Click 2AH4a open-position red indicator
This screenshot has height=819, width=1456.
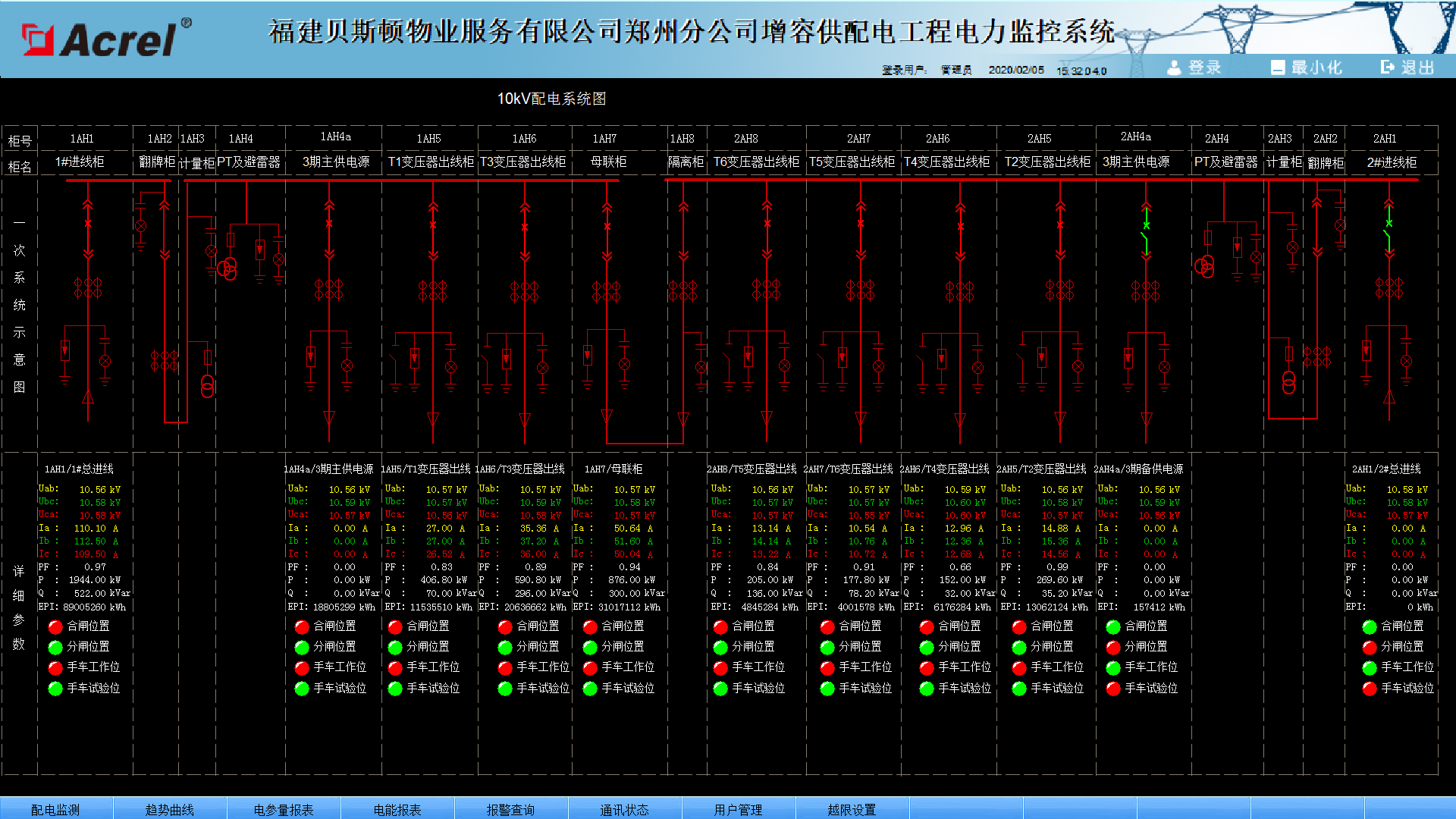pyautogui.click(x=1112, y=647)
